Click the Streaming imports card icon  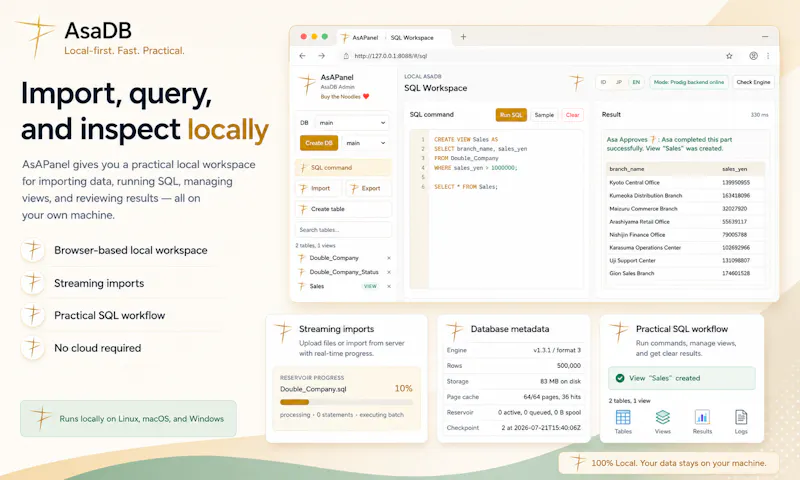point(283,332)
